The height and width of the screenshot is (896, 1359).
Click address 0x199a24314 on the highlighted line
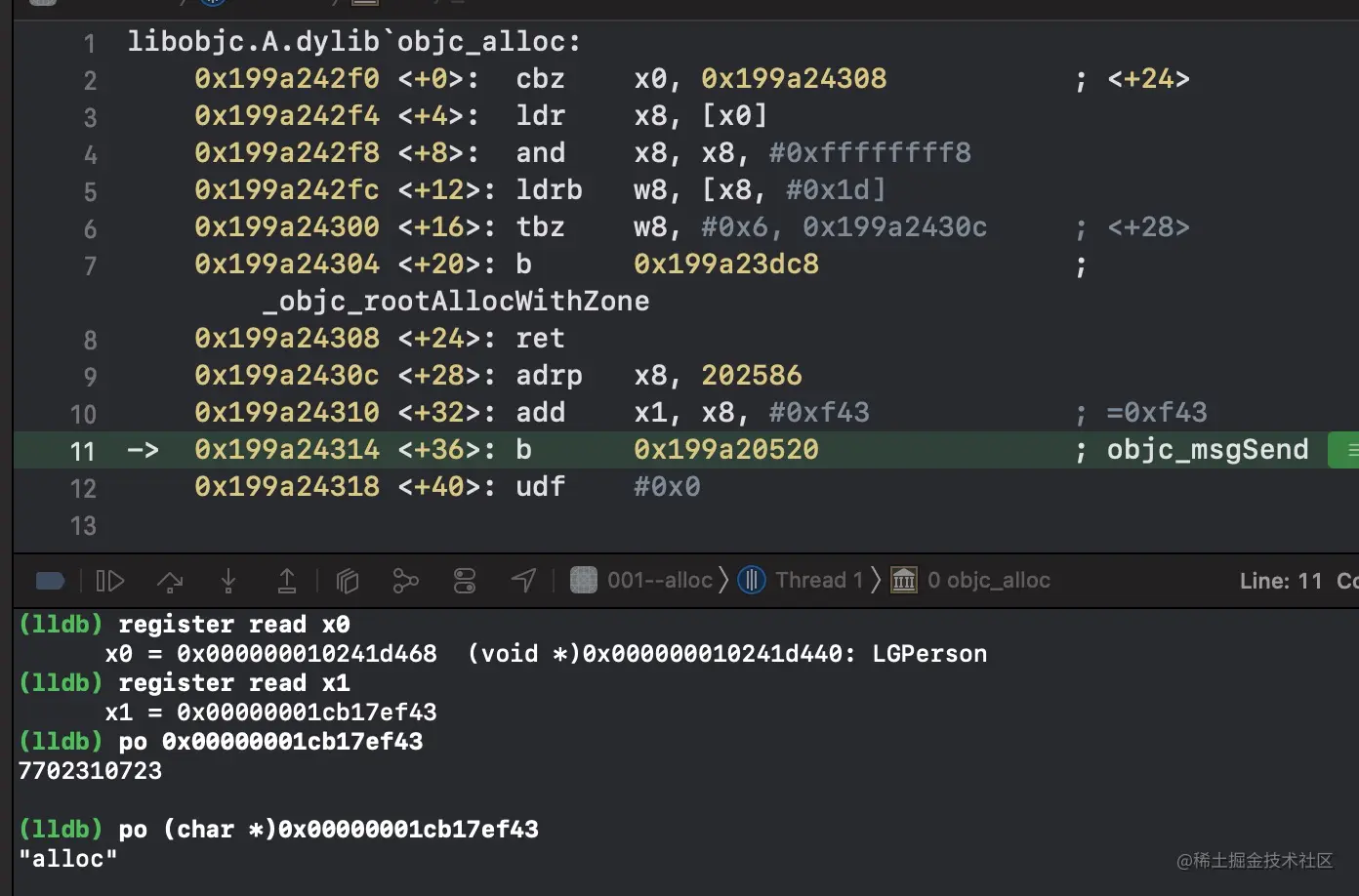pos(287,450)
